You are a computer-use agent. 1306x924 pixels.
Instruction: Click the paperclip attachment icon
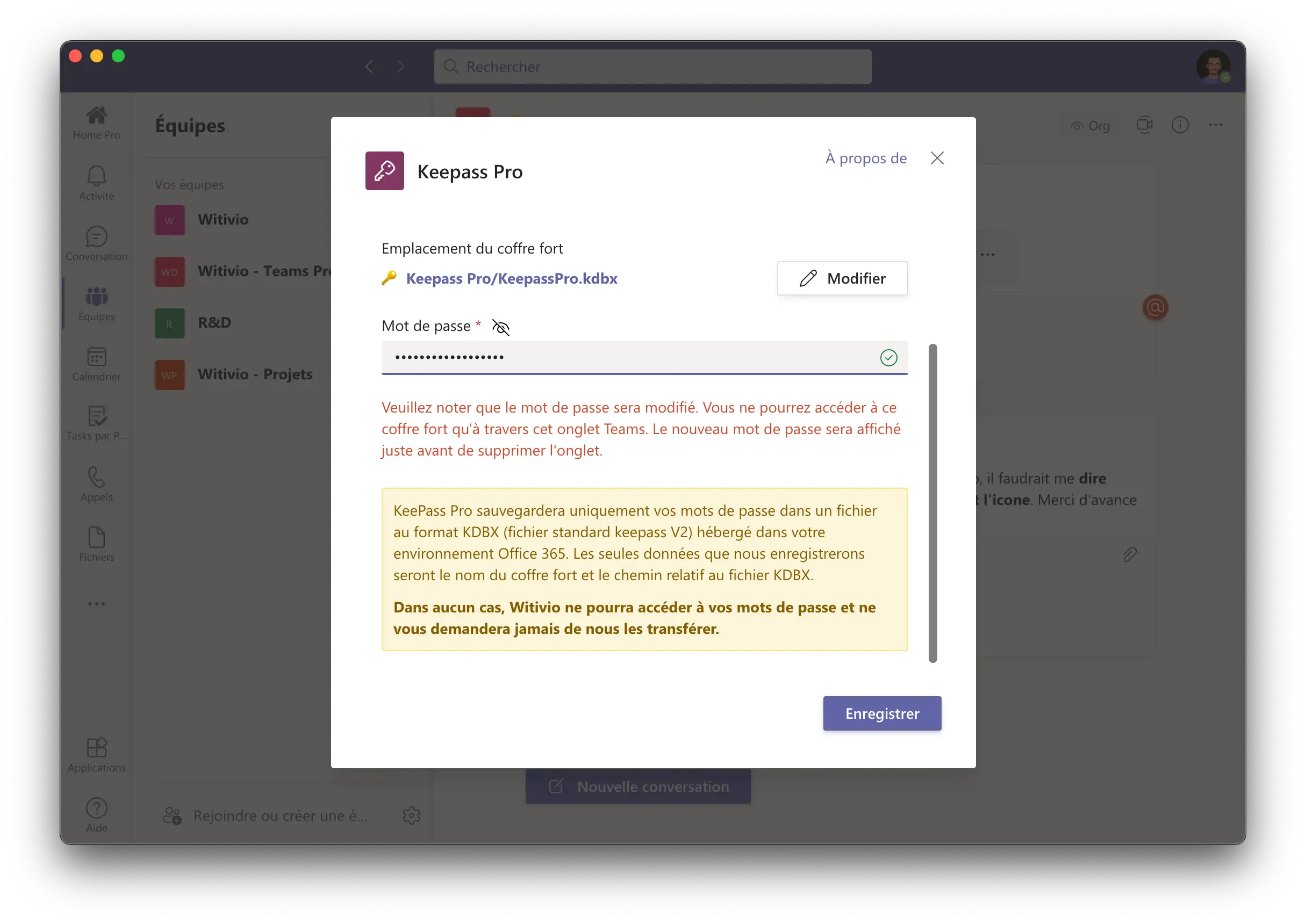click(x=1129, y=554)
